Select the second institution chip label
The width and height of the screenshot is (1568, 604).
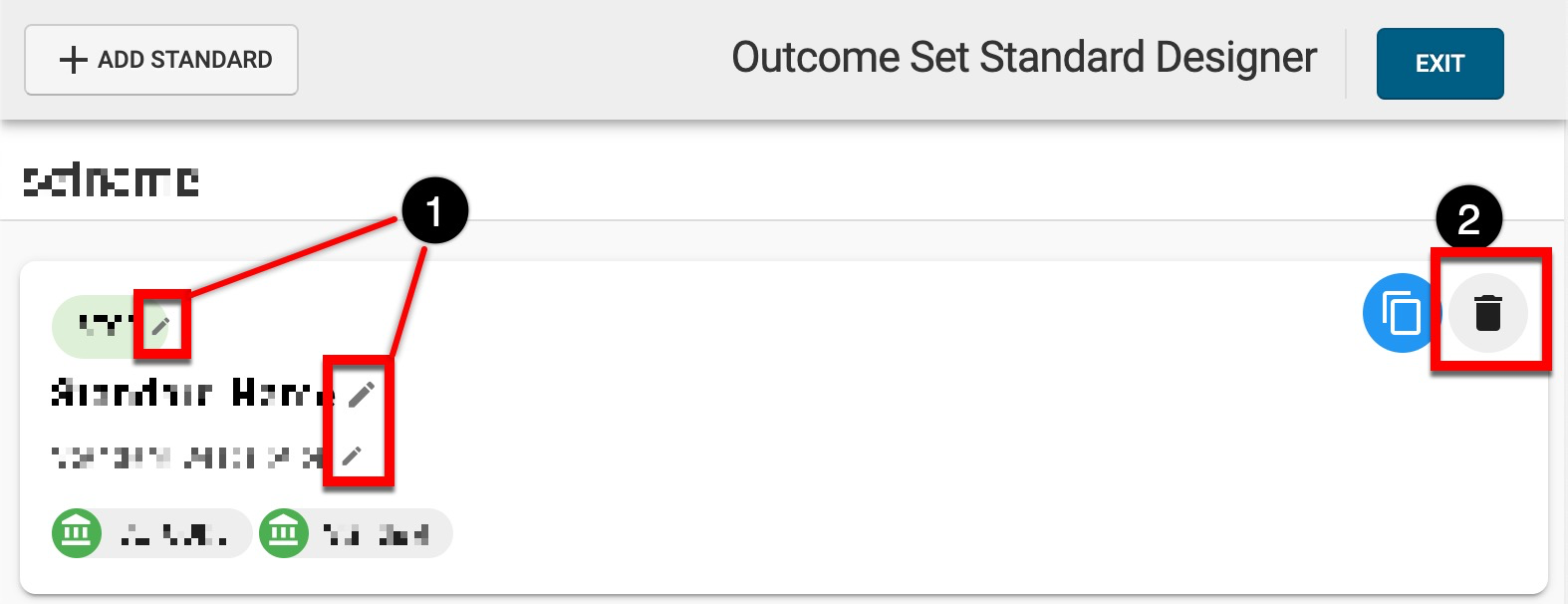[x=377, y=535]
